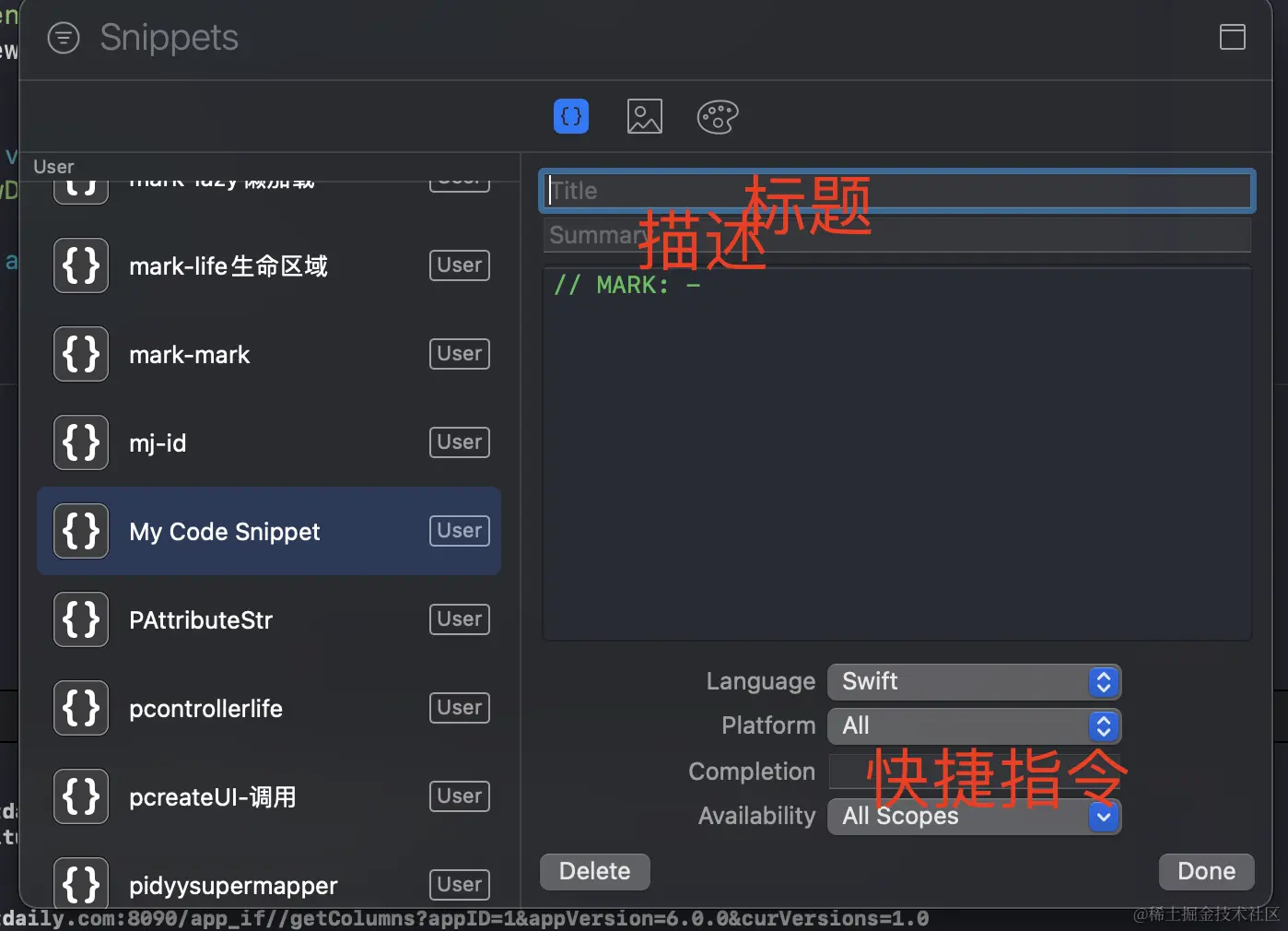This screenshot has height=931, width=1288.
Task: Click the pcontrollerlife braces icon
Action: coord(81,708)
